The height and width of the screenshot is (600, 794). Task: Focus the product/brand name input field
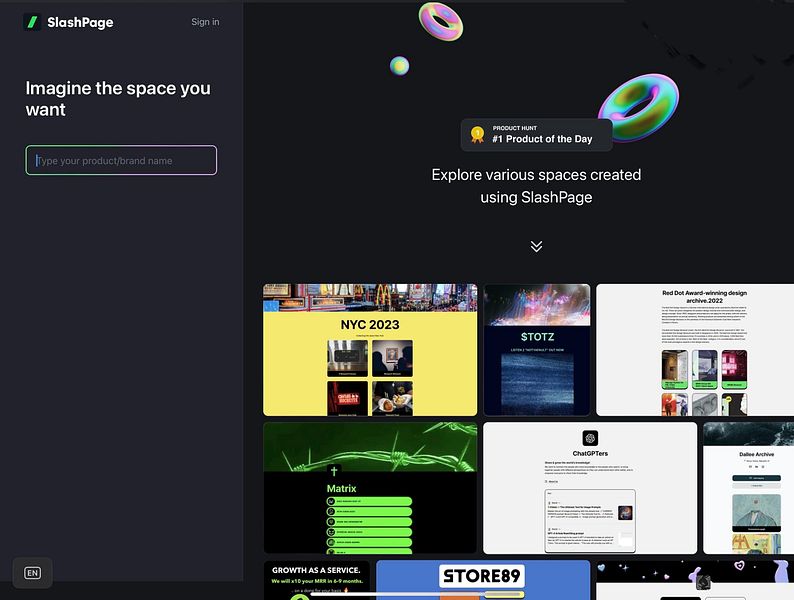click(121, 160)
